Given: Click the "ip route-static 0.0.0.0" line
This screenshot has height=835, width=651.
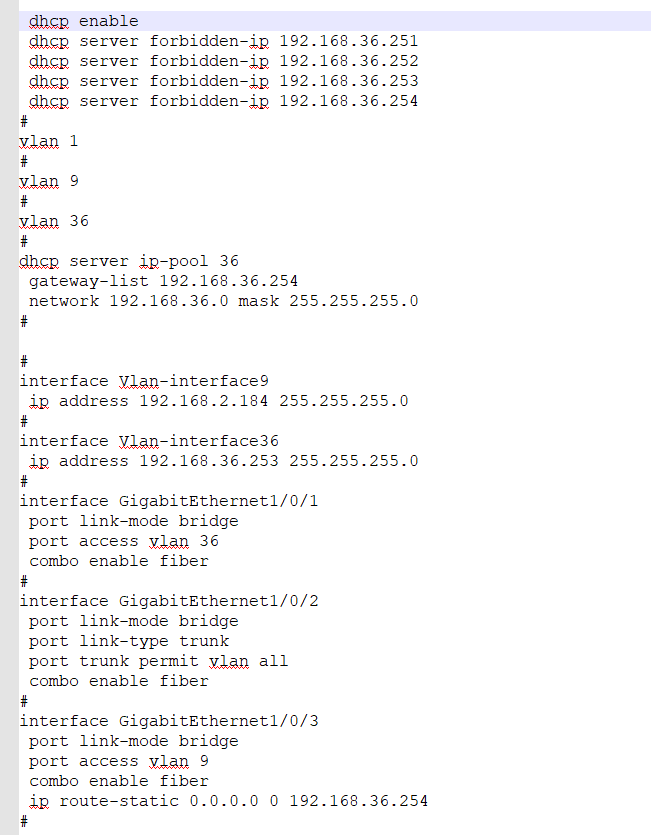Looking at the screenshot, I should (x=228, y=801).
